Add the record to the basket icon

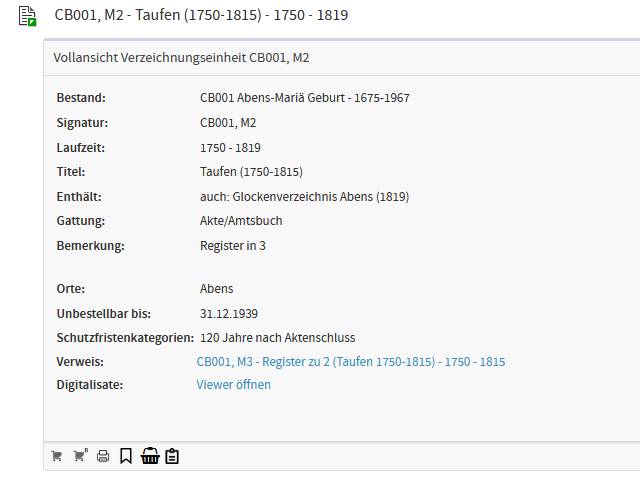(x=150, y=457)
